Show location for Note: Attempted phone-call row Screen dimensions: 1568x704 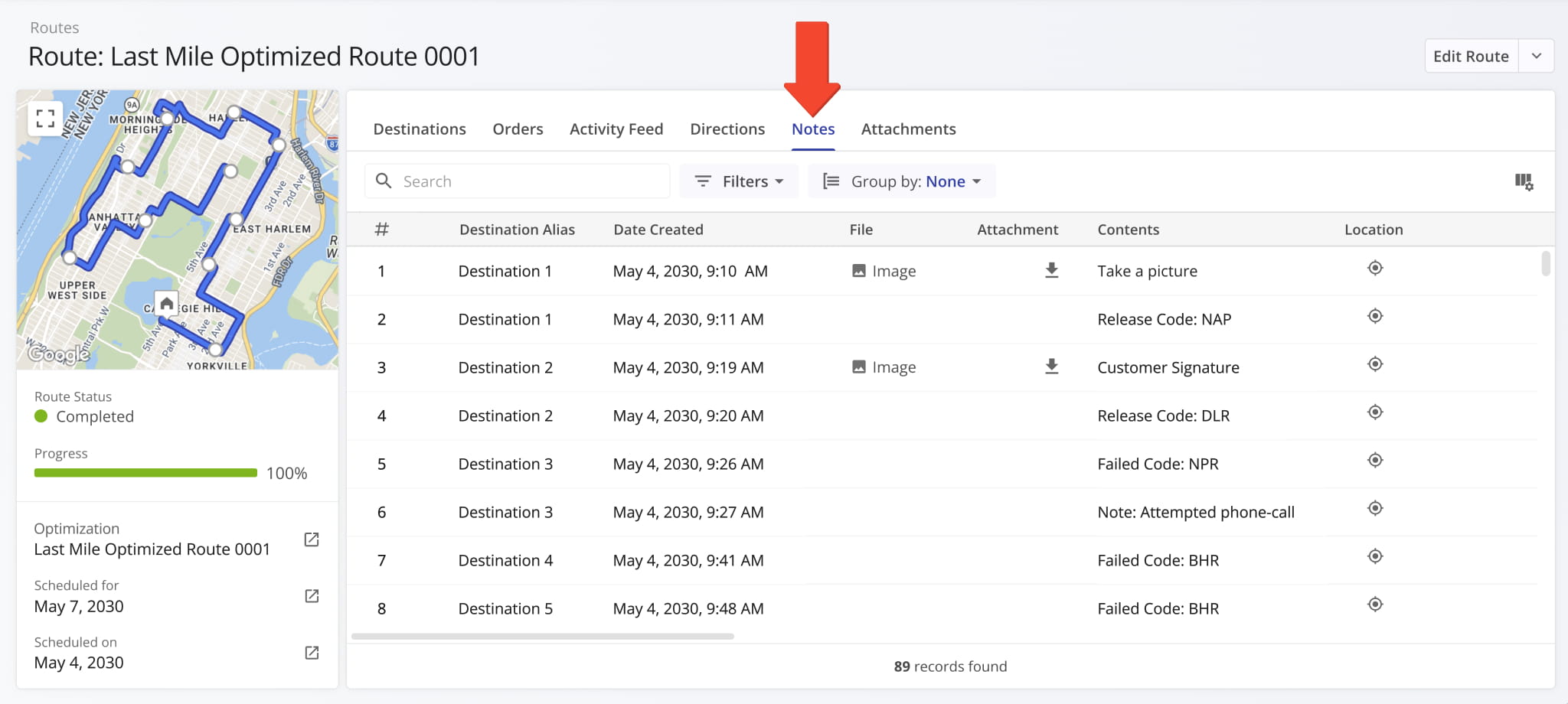pyautogui.click(x=1374, y=509)
